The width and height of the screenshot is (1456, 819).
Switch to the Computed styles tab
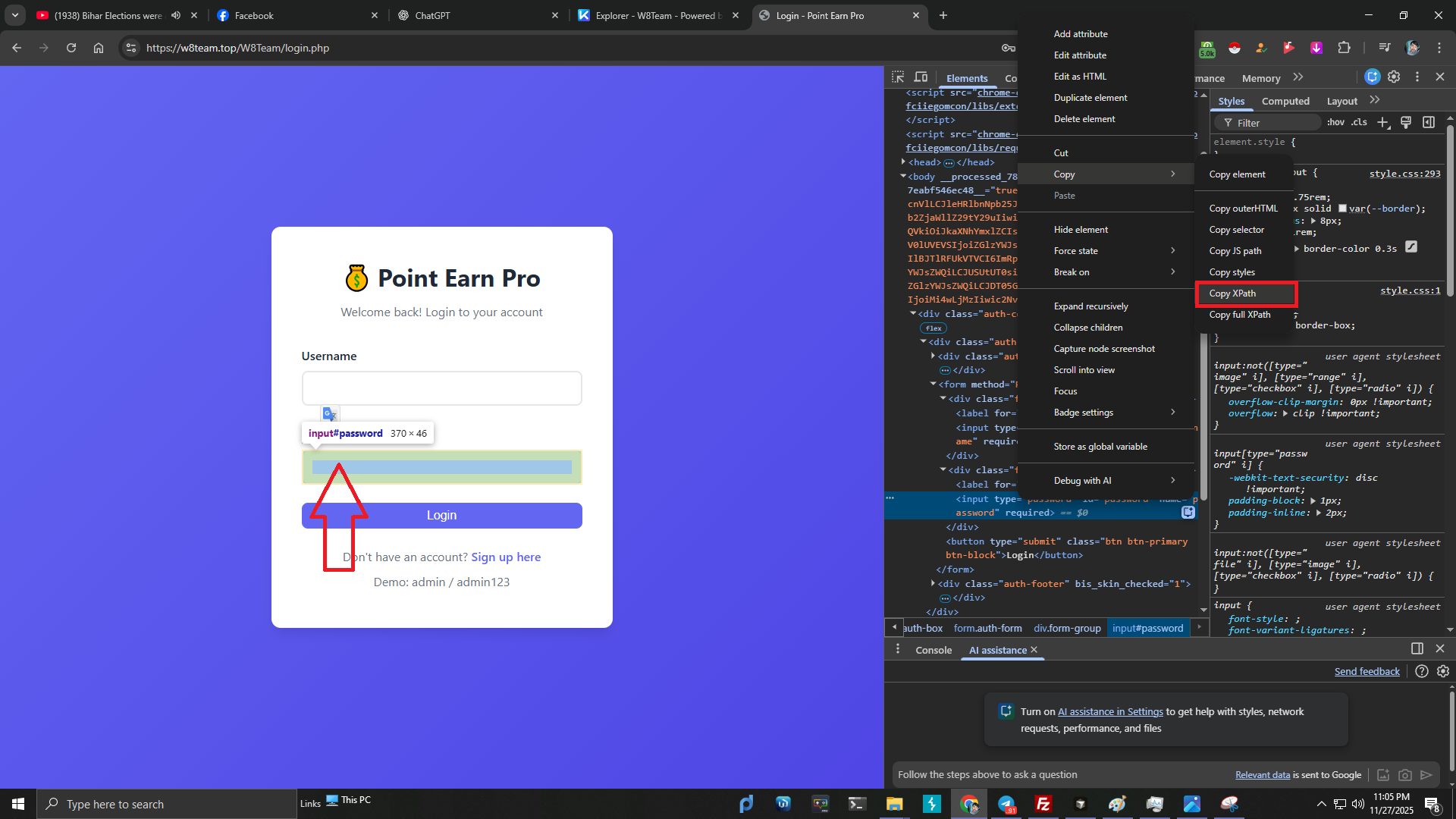pos(1285,102)
